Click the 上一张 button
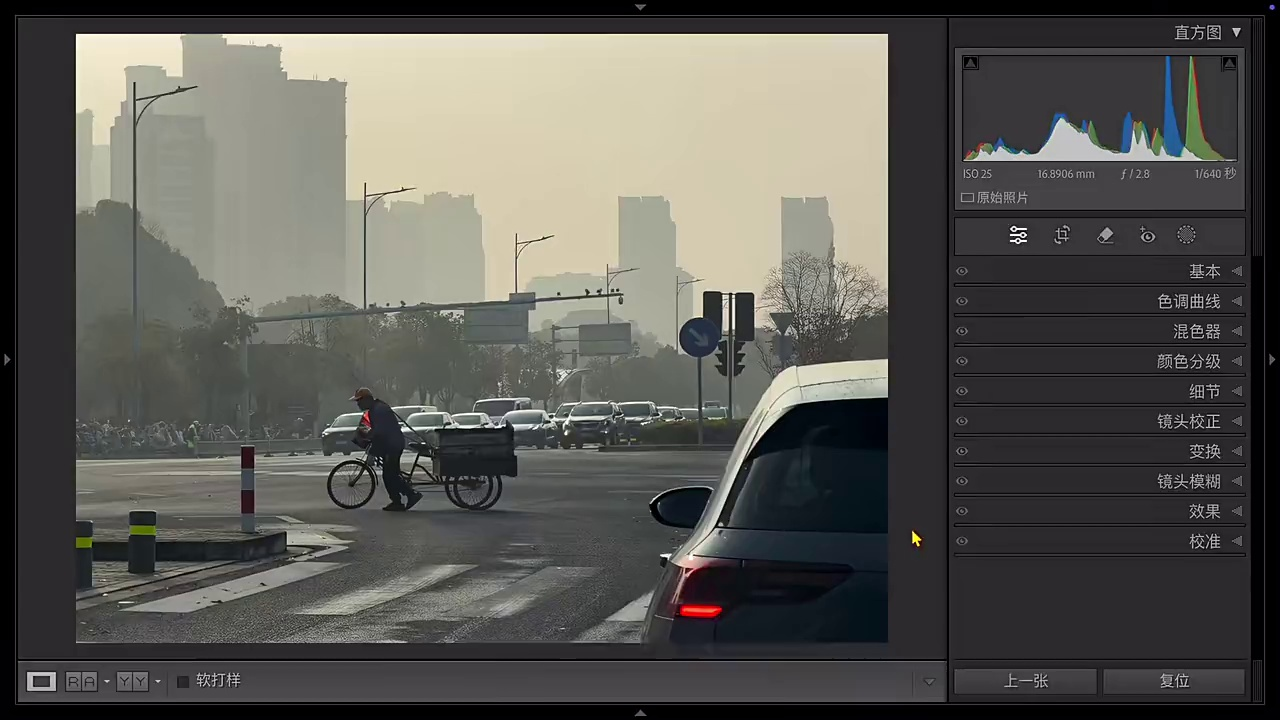Viewport: 1280px width, 720px height. [x=1025, y=681]
